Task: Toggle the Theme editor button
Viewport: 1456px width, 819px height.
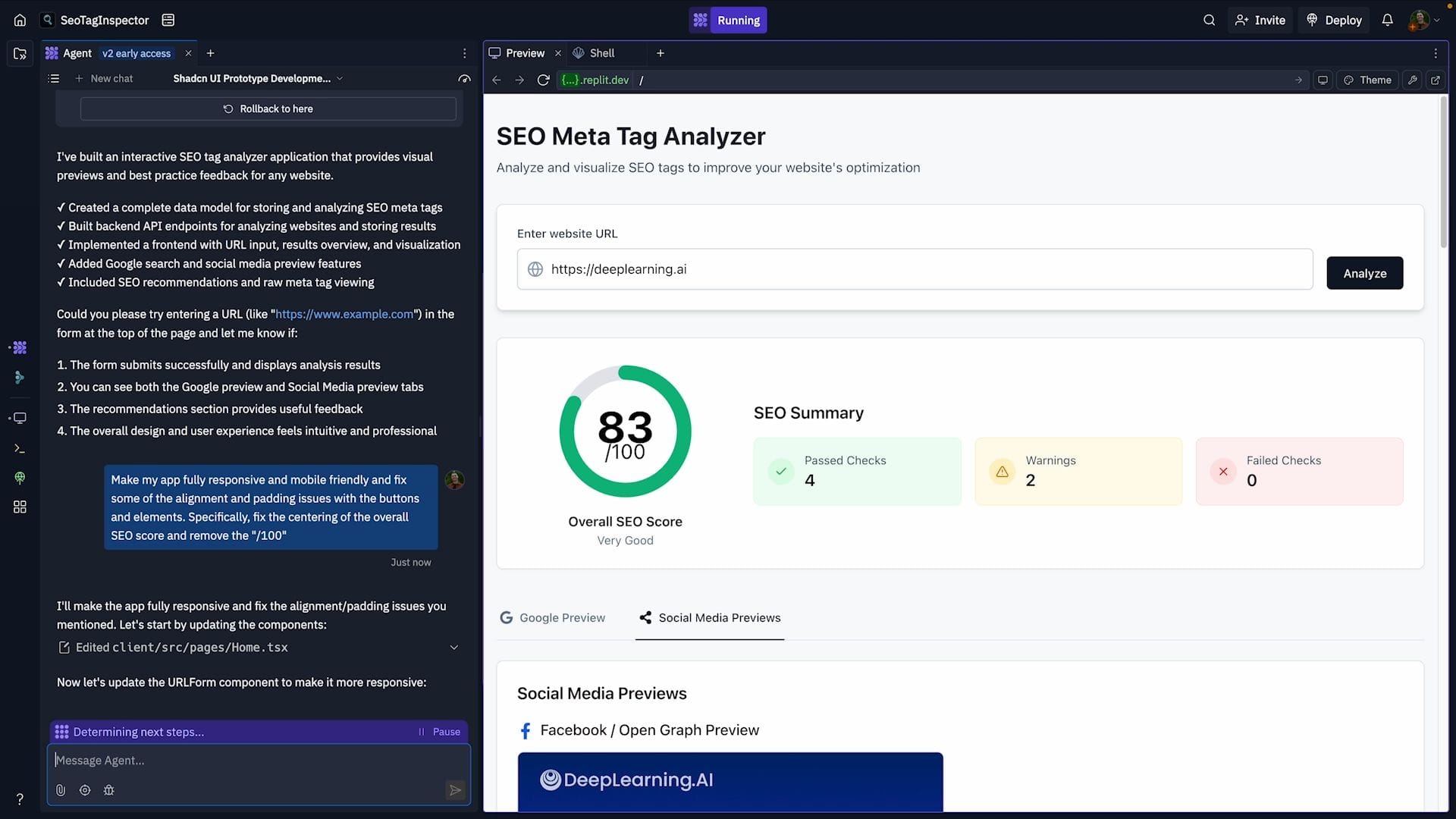Action: (1367, 80)
